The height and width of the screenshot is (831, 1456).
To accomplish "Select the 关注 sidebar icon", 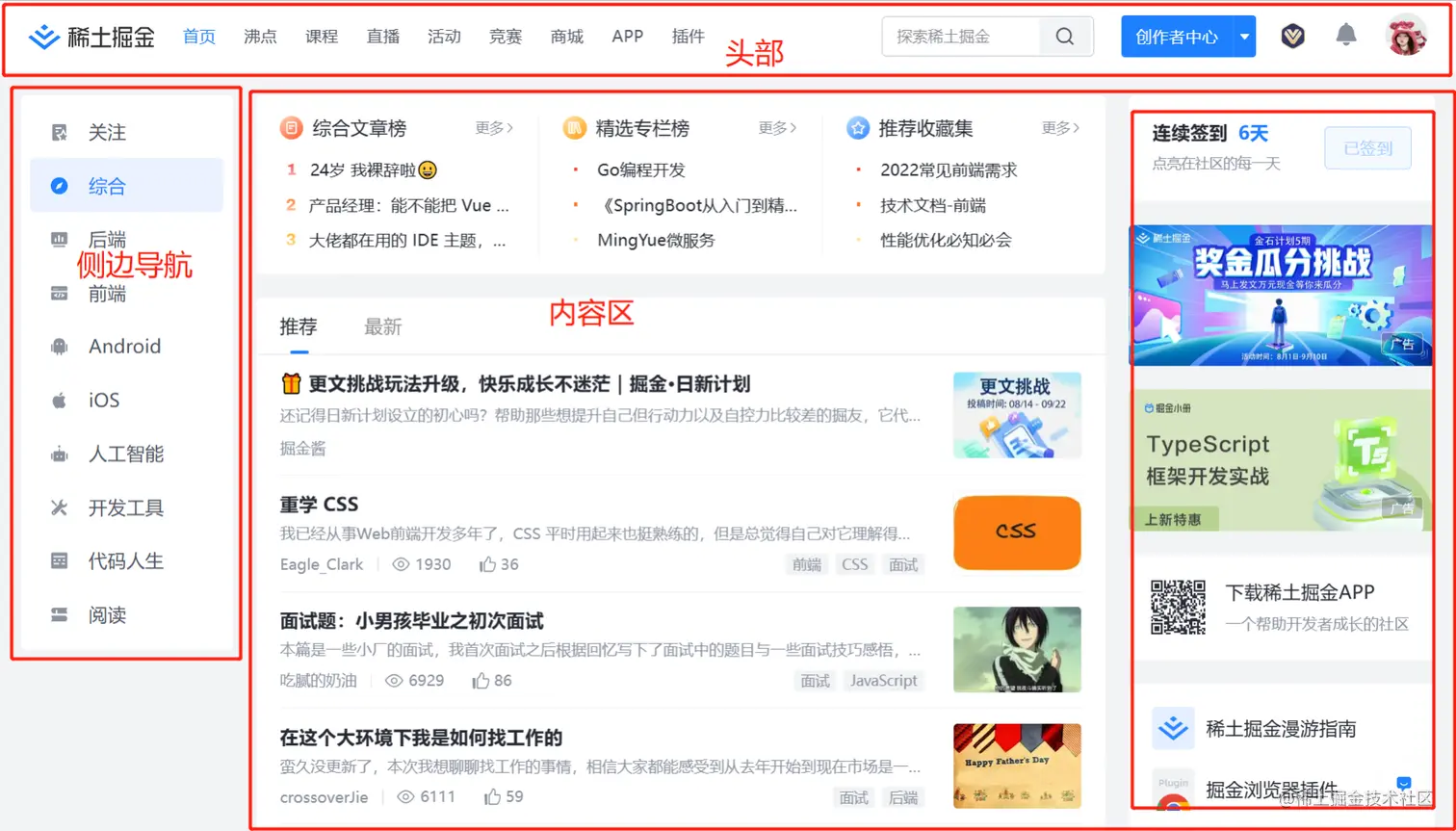I will click(x=60, y=132).
